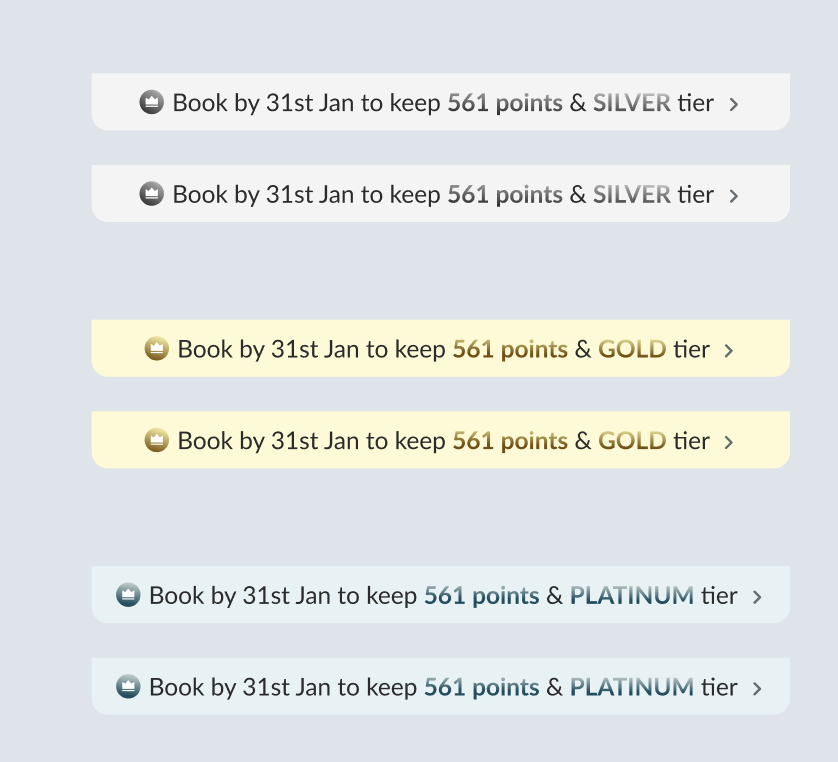Select "561 points" text in second Silver banner
The image size is (838, 762).
pyautogui.click(x=505, y=194)
